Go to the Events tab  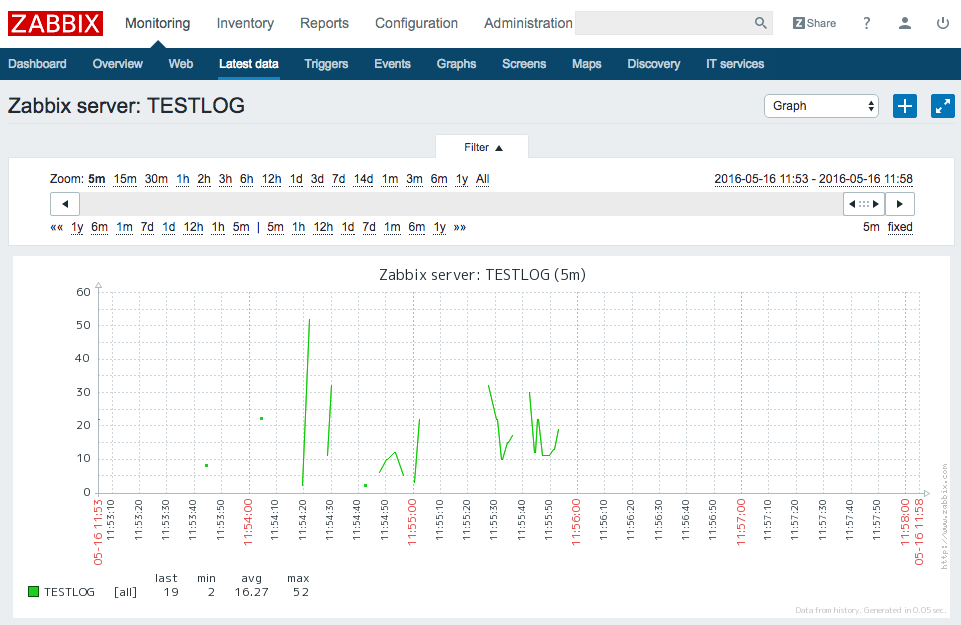point(392,64)
